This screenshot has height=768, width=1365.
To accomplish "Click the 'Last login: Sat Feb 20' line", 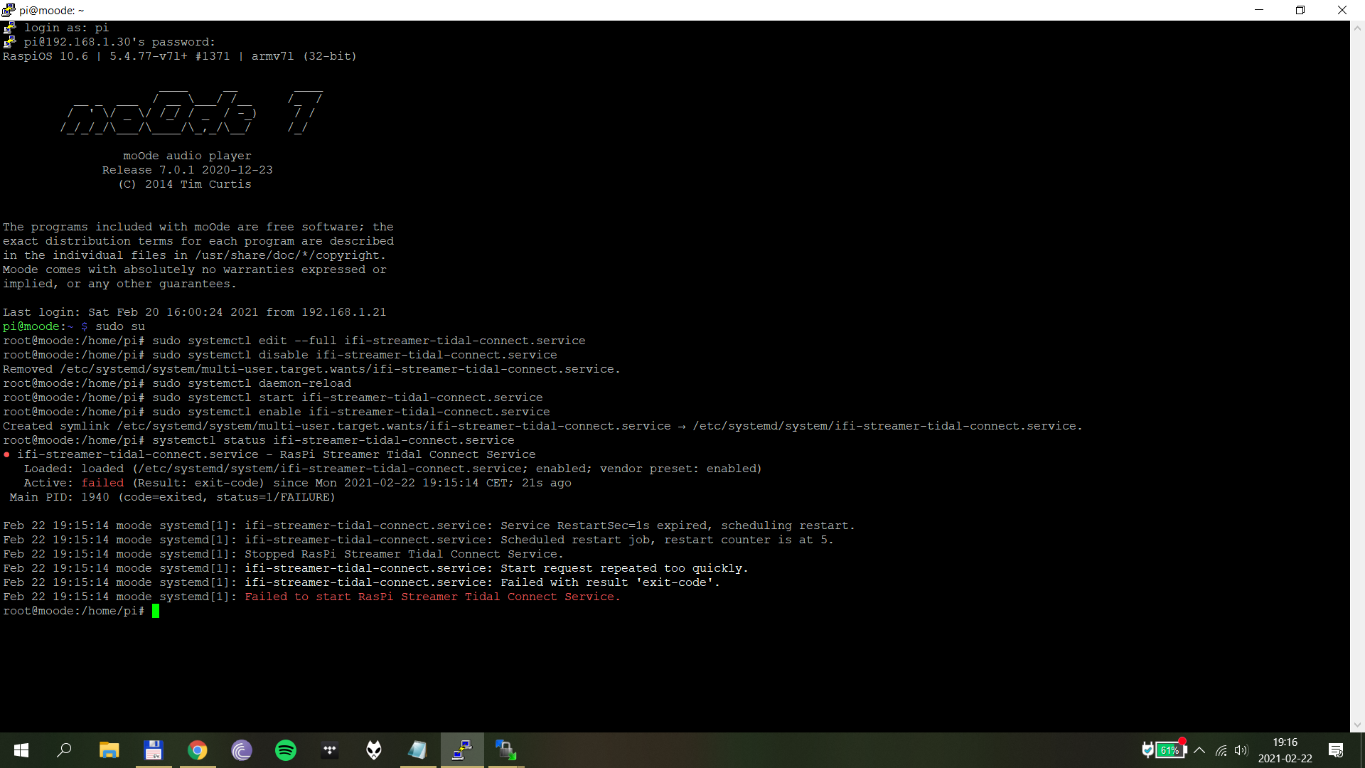I will [x=194, y=312].
